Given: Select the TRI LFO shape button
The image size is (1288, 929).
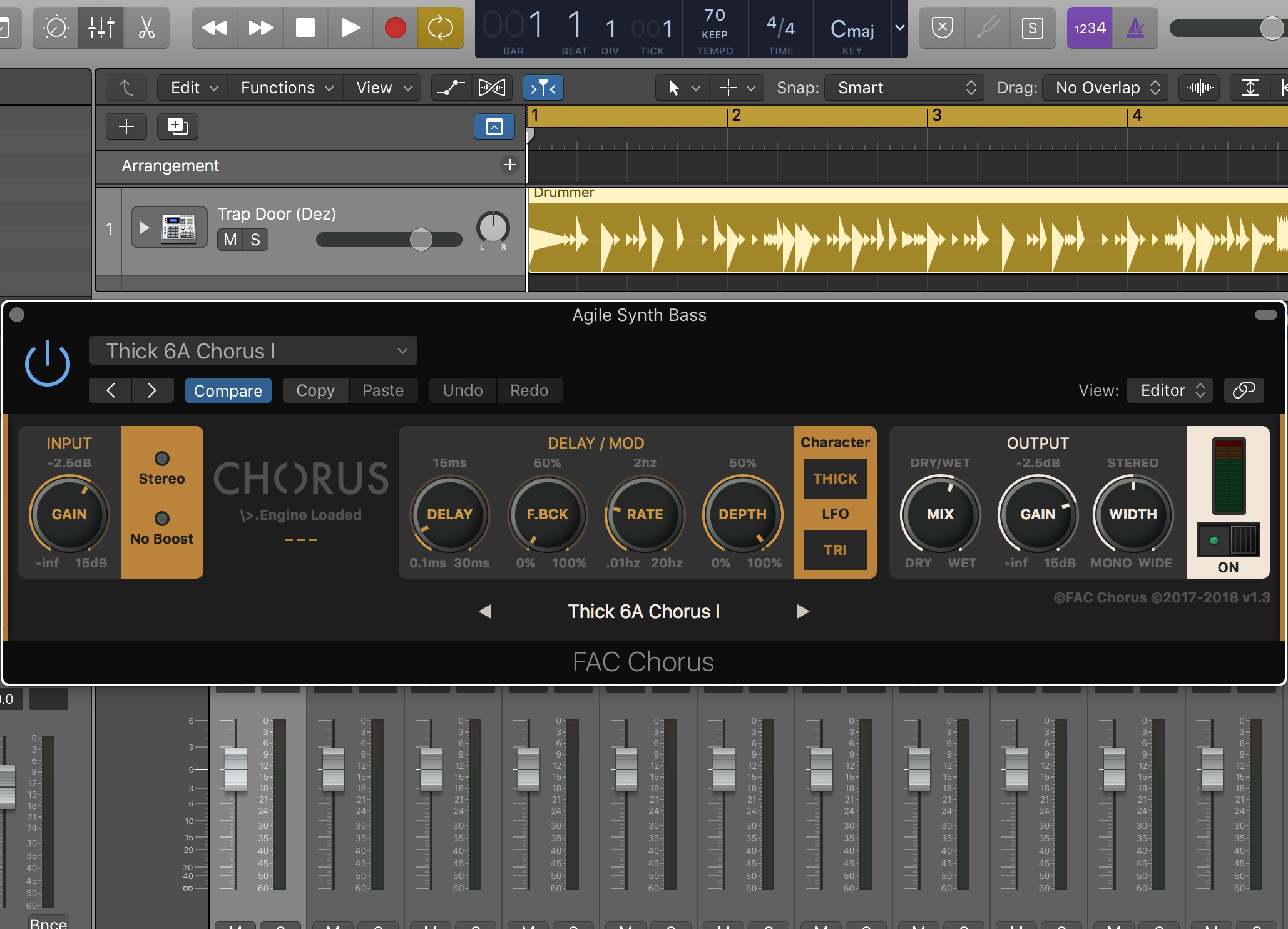Looking at the screenshot, I should click(836, 550).
